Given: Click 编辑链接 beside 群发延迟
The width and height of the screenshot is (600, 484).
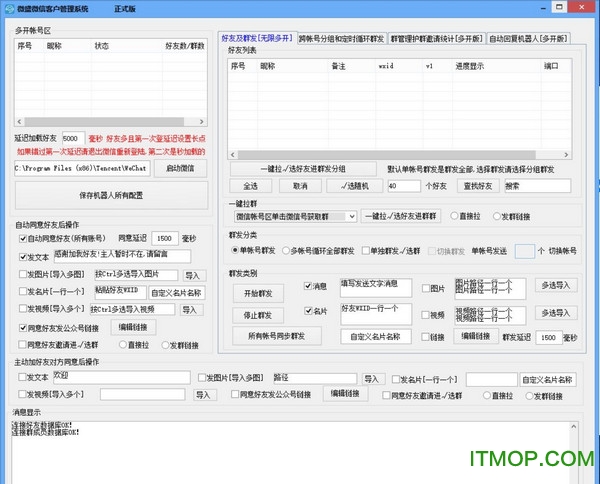Looking at the screenshot, I should (476, 336).
